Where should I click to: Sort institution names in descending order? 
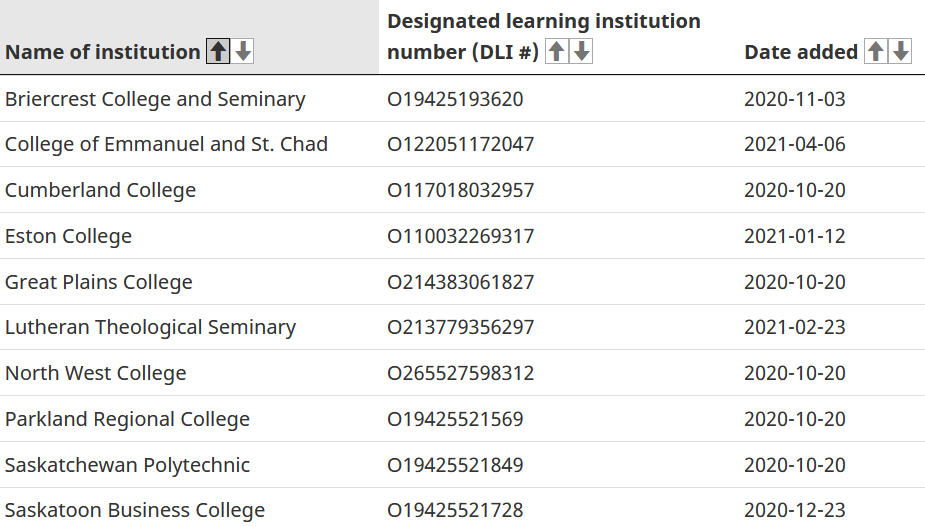pos(243,52)
